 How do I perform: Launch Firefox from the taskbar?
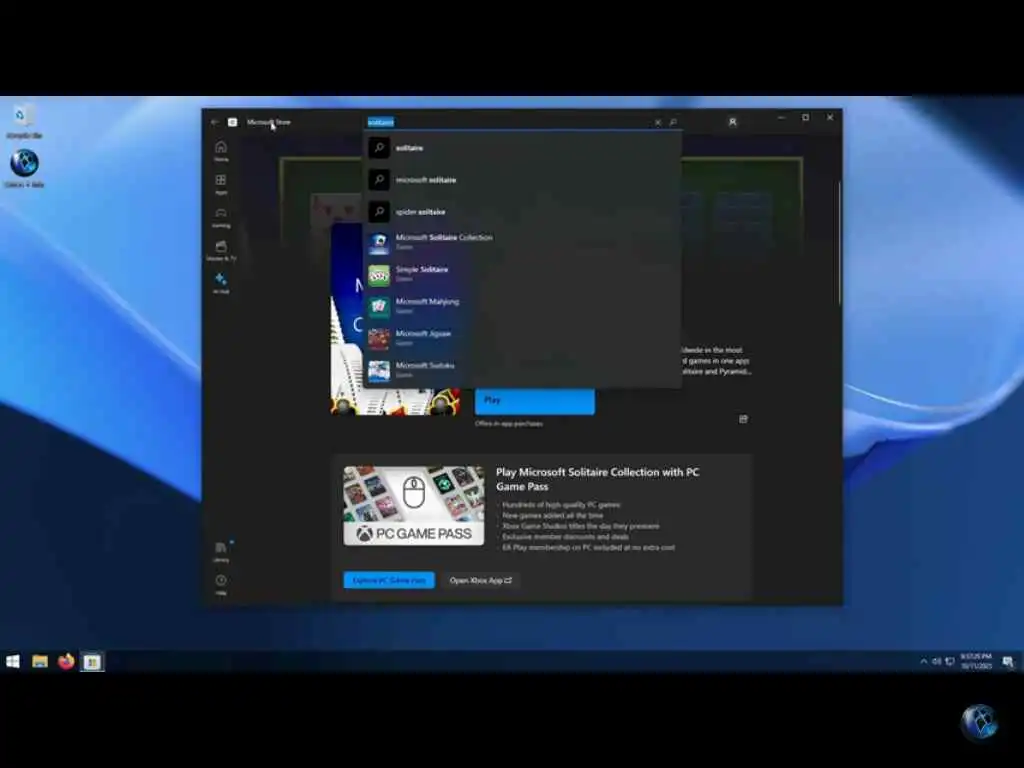pyautogui.click(x=66, y=662)
